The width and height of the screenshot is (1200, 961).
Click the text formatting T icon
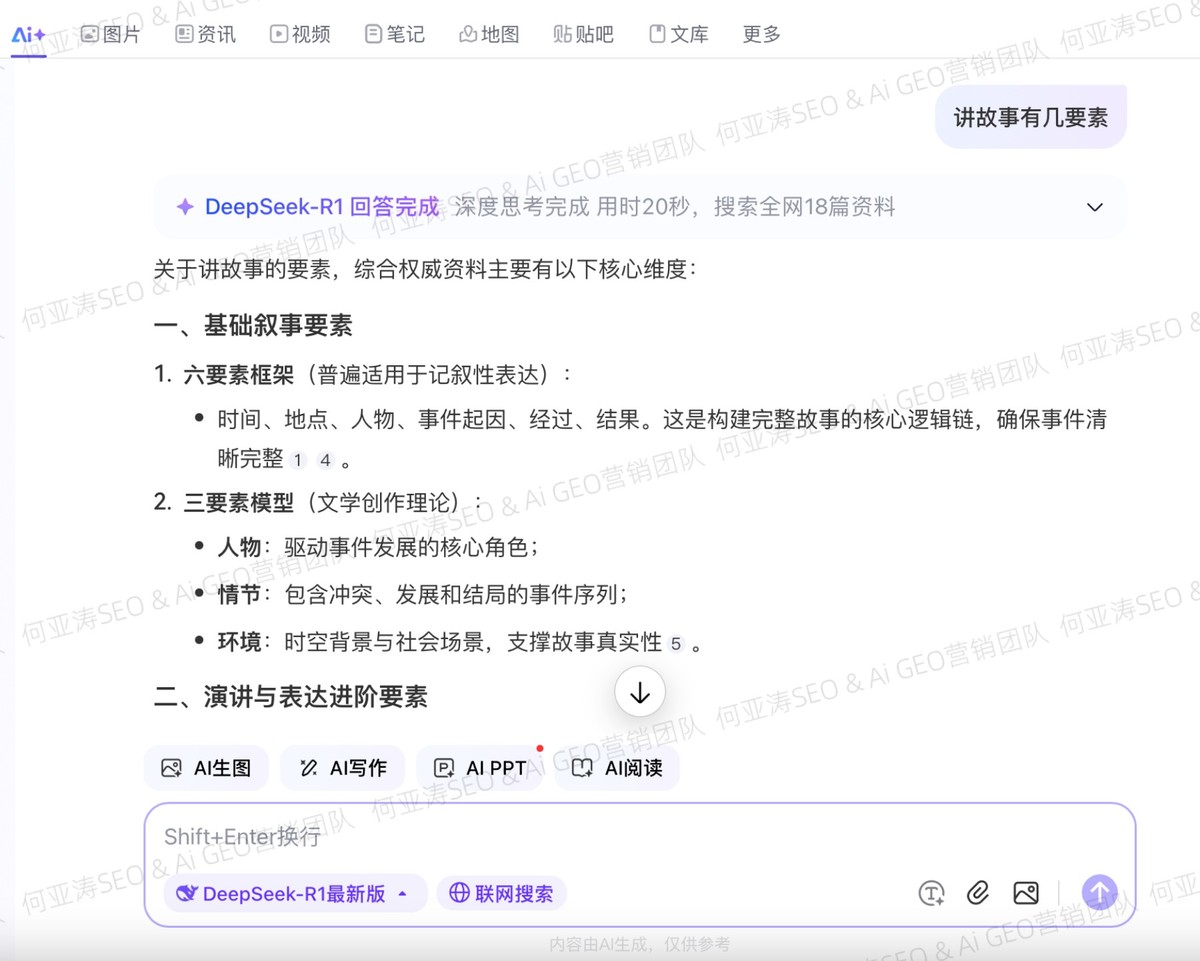tap(931, 893)
